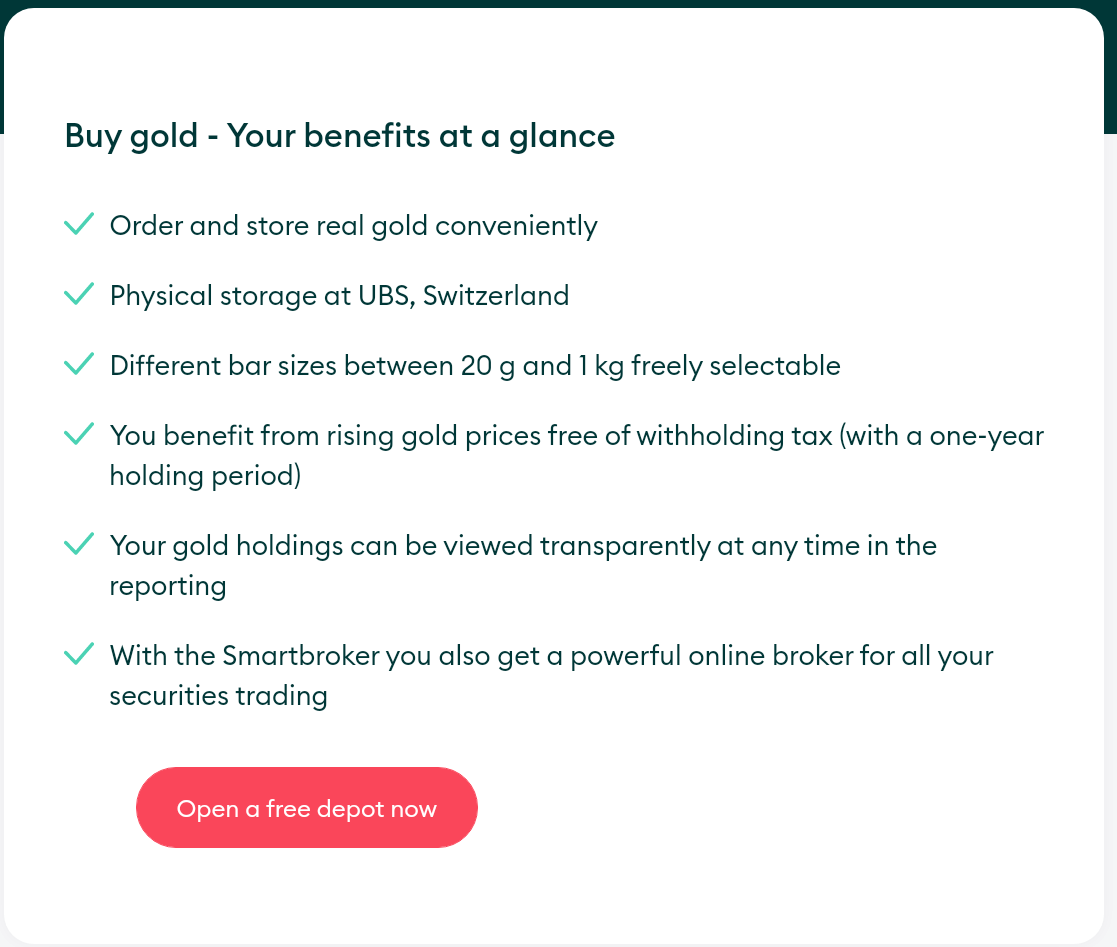Click the words securities trading
1117x947 pixels.
point(219,695)
